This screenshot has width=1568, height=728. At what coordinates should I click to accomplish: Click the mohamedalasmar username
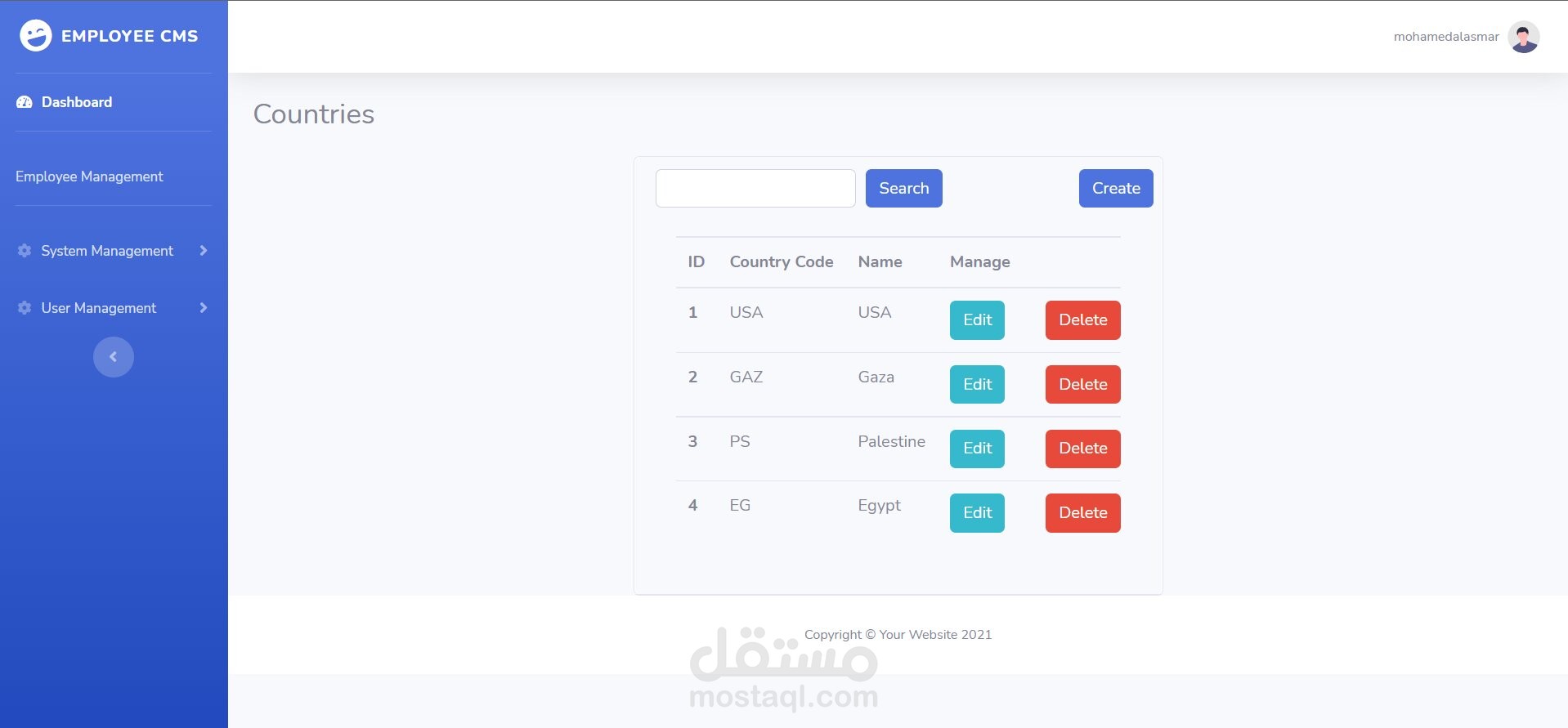point(1446,37)
